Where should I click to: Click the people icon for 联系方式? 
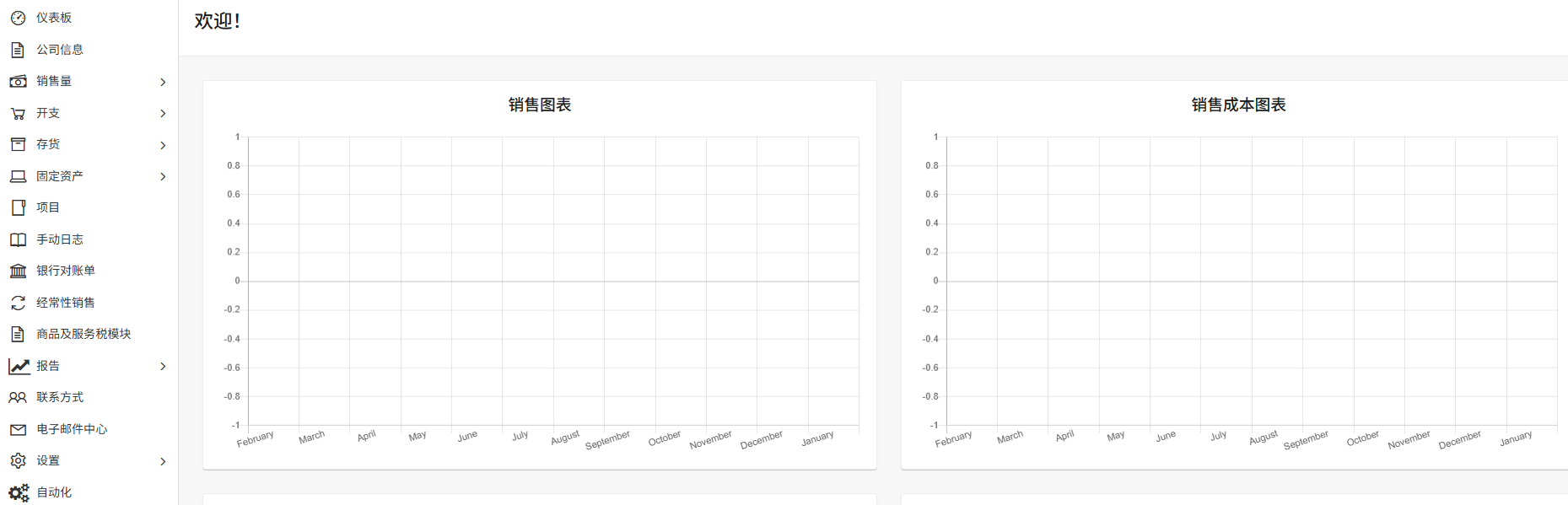18,397
